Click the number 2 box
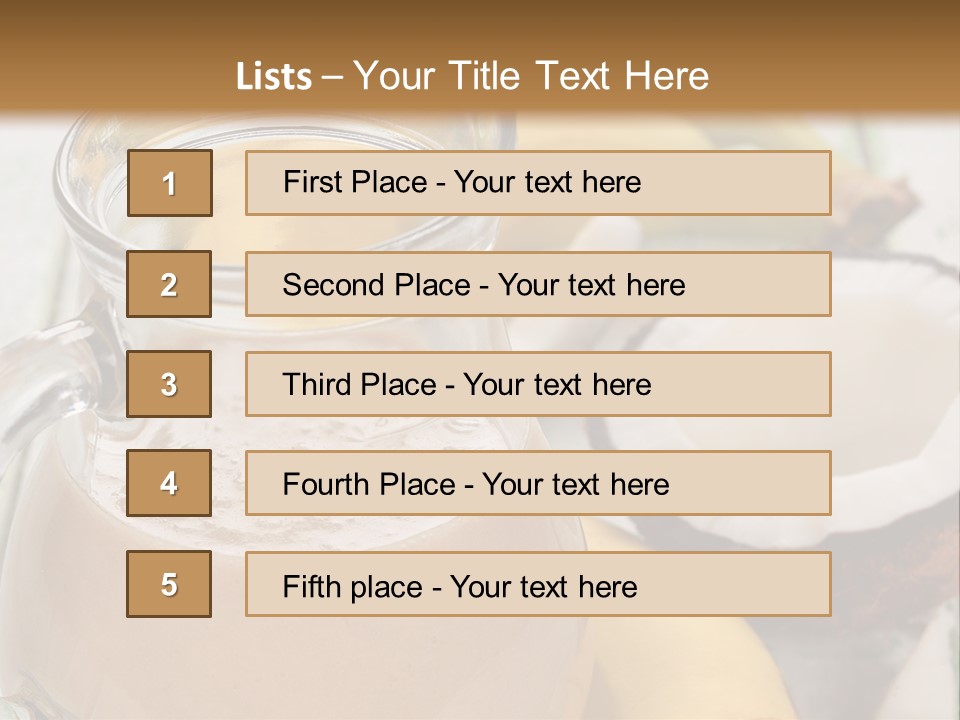This screenshot has width=960, height=720. click(x=169, y=284)
